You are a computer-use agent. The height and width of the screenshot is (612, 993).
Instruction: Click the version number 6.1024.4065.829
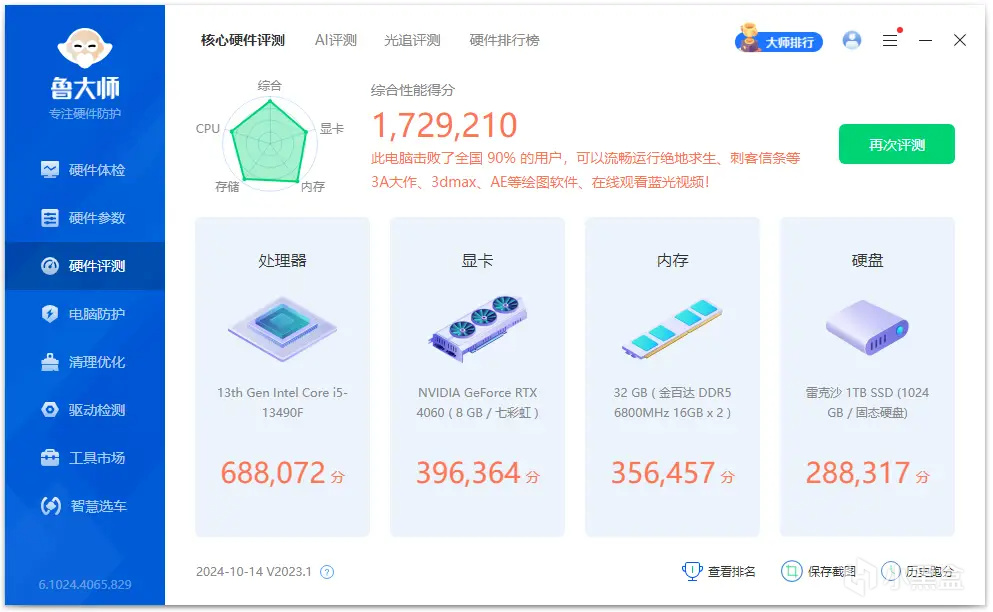[85, 585]
